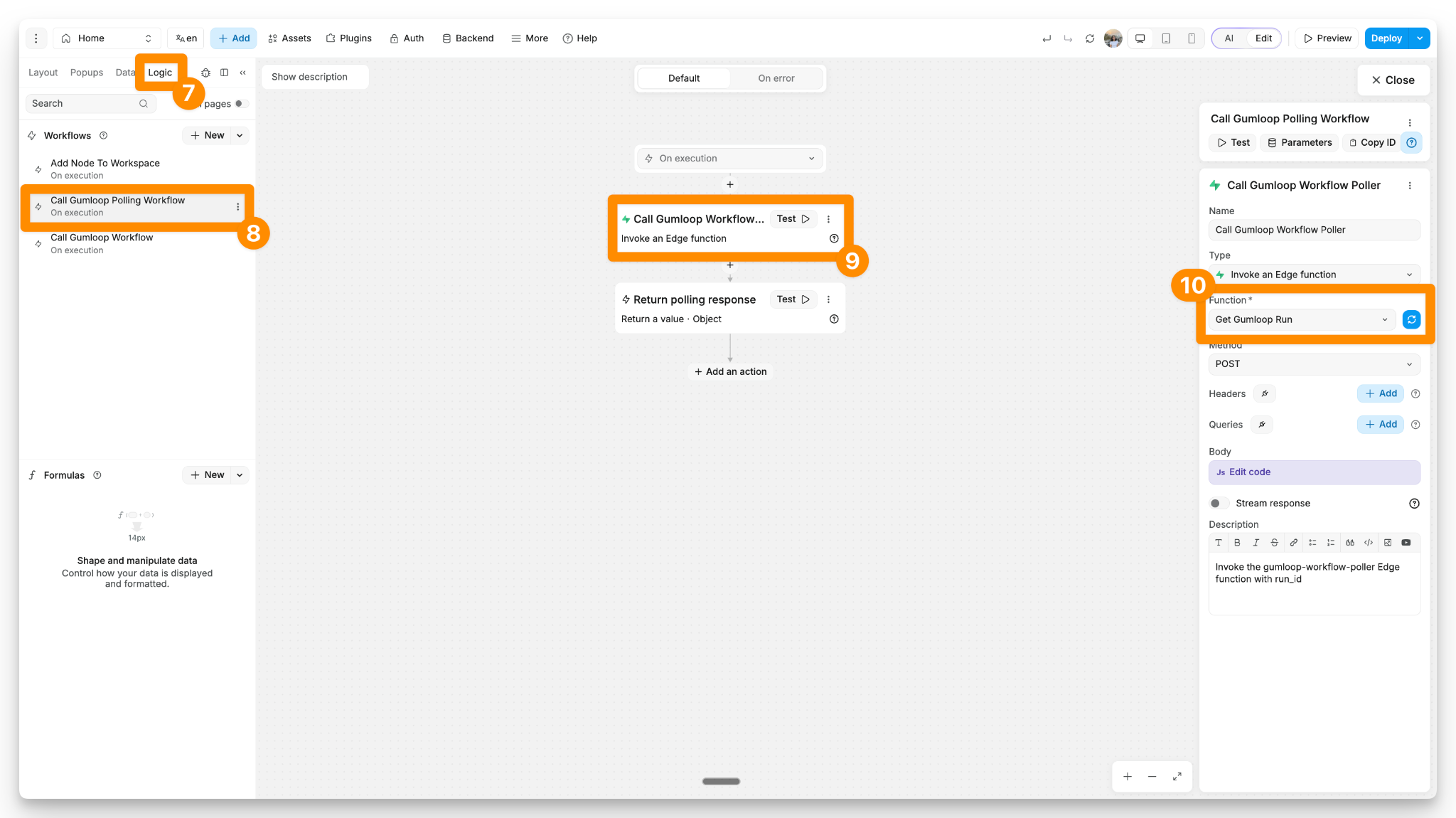This screenshot has height=818, width=1456.
Task: Open the Deploy button dropdown arrow
Action: pos(1420,38)
